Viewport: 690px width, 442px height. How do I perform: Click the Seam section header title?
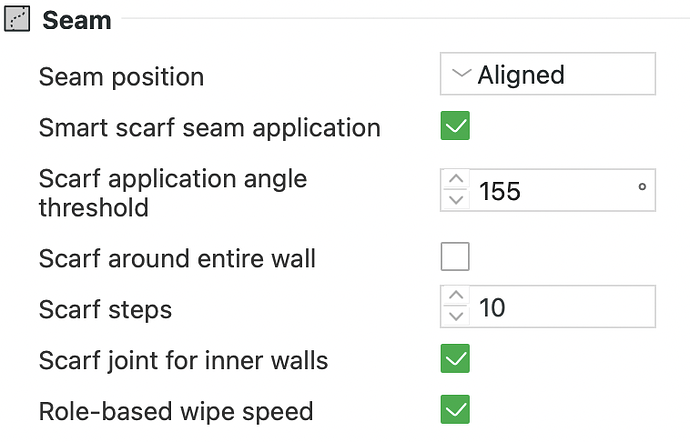(x=77, y=20)
